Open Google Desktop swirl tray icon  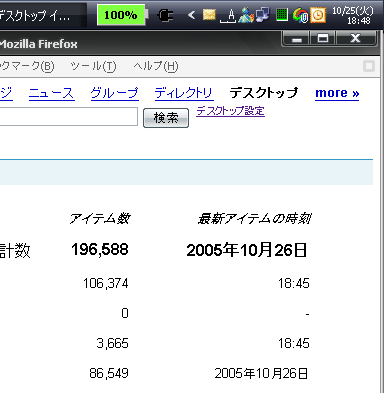[x=300, y=15]
